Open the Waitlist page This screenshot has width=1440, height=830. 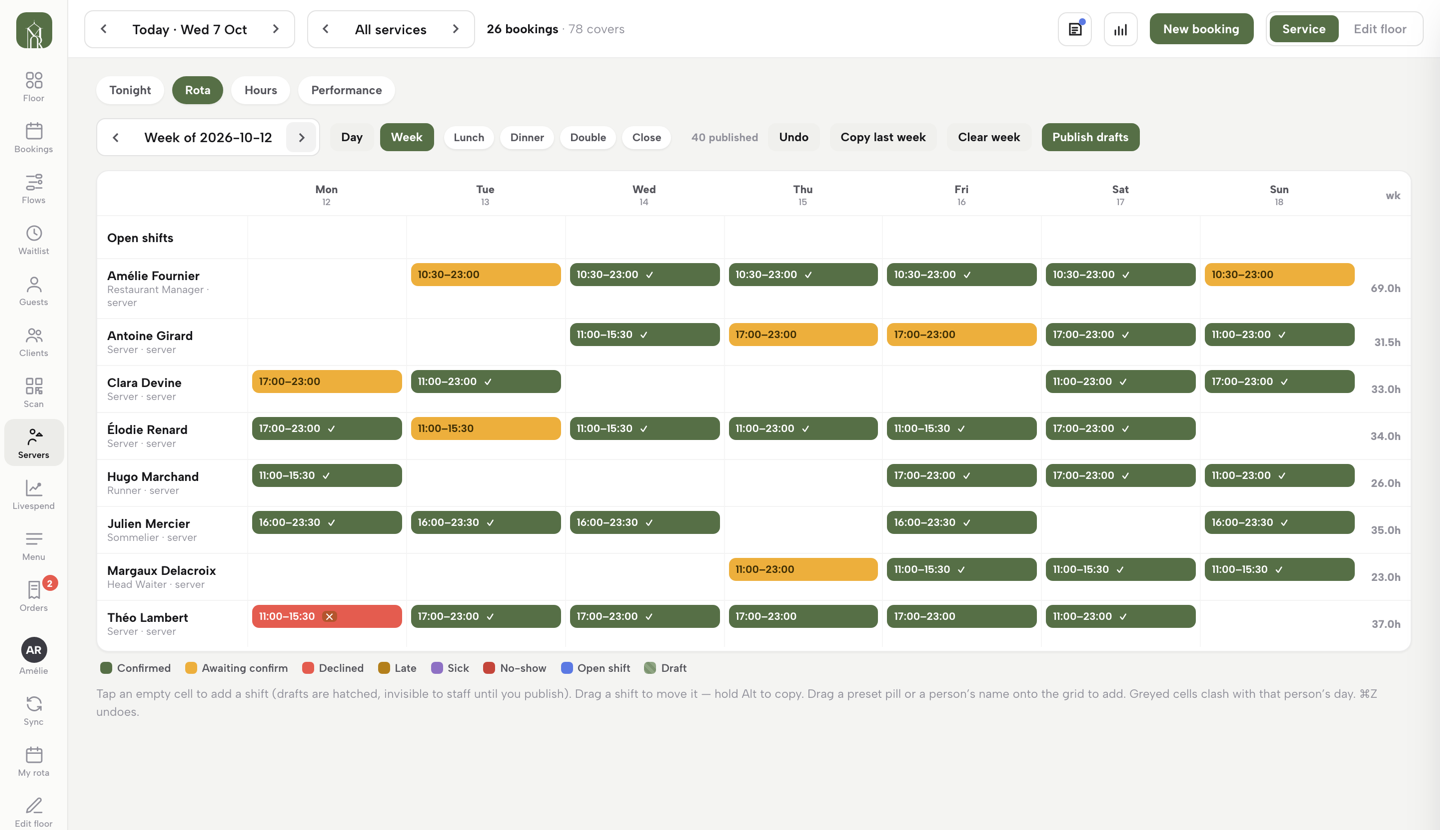tap(34, 239)
